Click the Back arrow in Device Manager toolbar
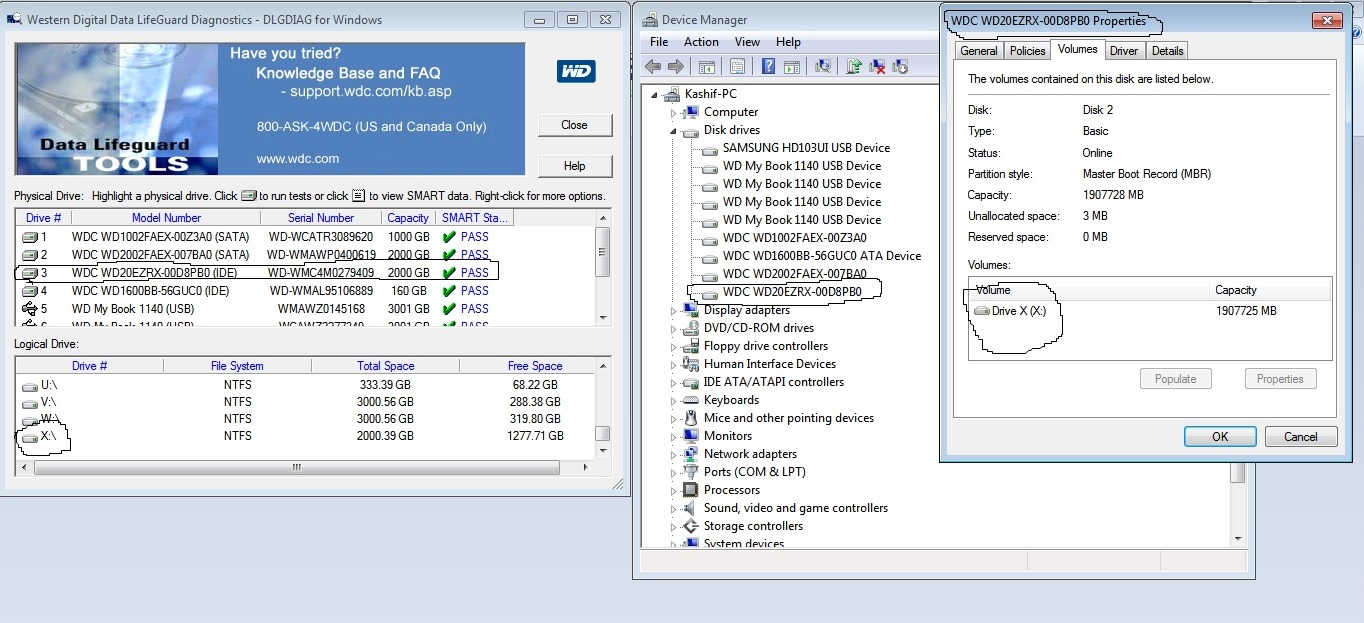Viewport: 1364px width, 623px height. click(x=653, y=66)
